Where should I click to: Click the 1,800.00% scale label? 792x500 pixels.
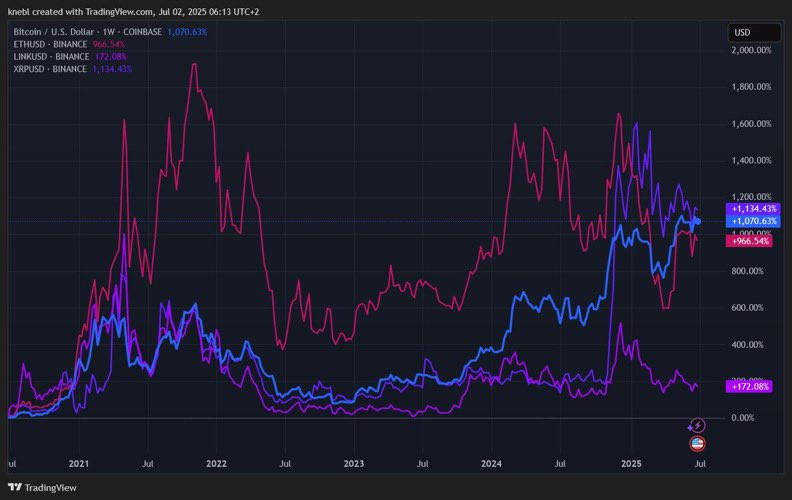(752, 87)
